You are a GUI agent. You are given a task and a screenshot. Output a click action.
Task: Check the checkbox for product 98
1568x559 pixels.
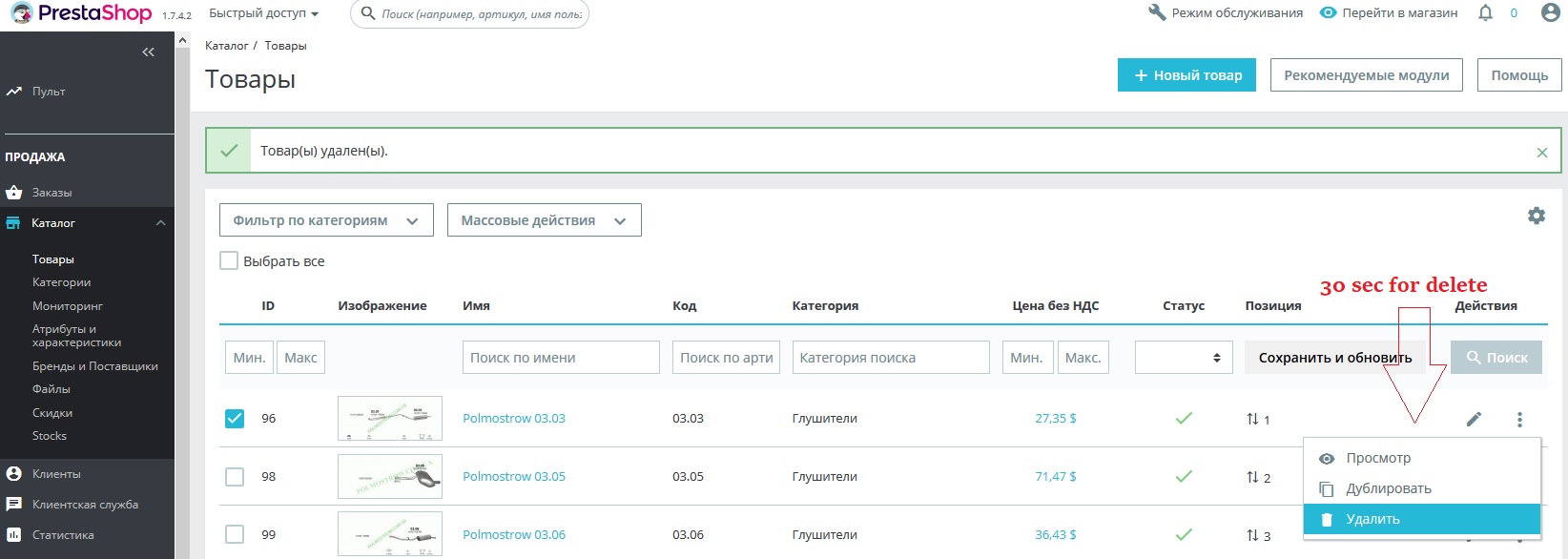[235, 477]
